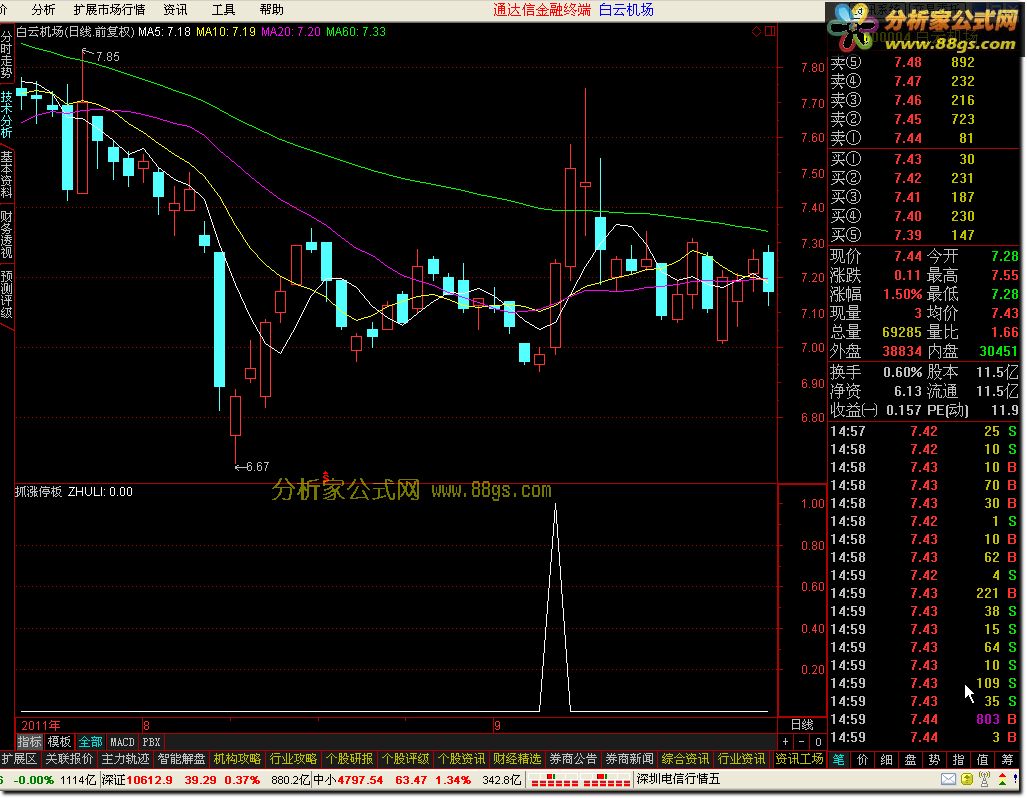Image resolution: width=1027 pixels, height=798 pixels.
Task: Select the 笔 tick-detail tab
Action: (839, 759)
